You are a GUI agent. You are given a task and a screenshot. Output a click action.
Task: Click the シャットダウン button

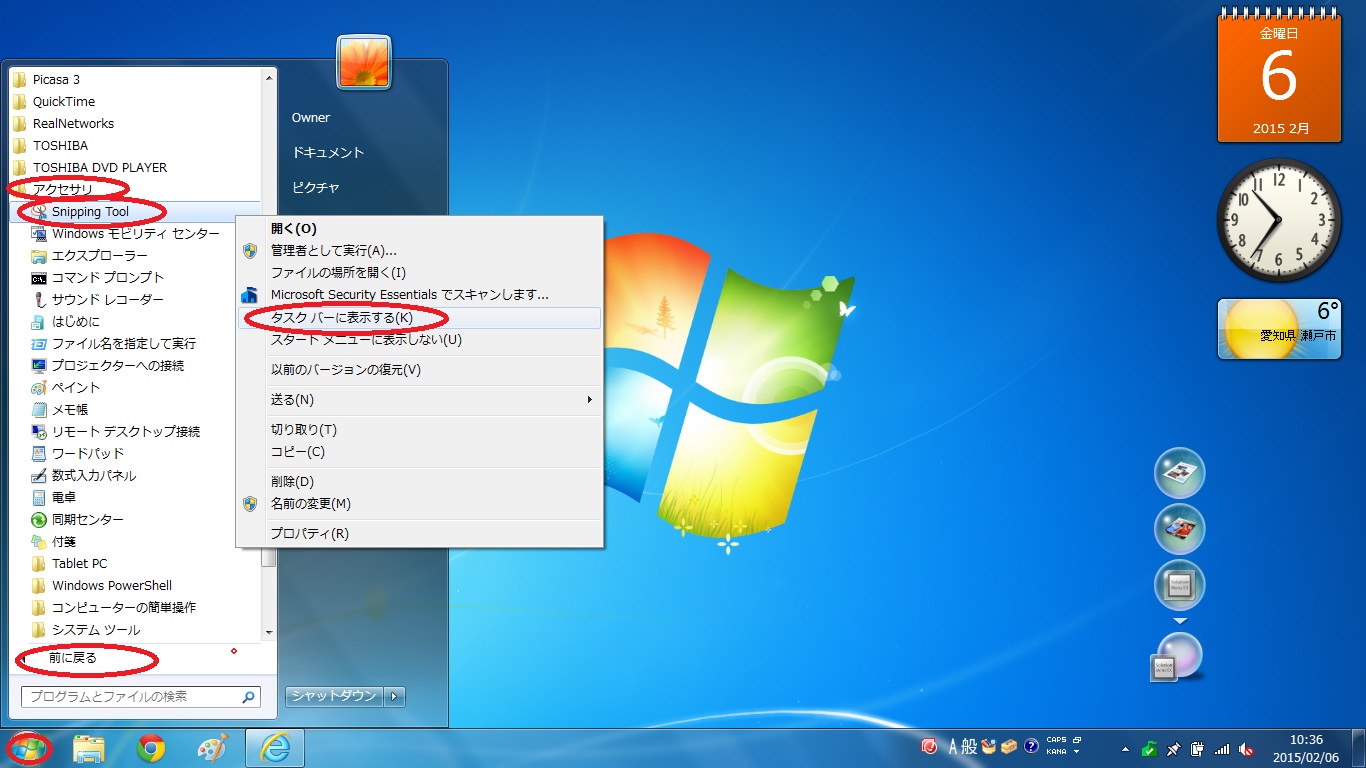click(x=335, y=696)
